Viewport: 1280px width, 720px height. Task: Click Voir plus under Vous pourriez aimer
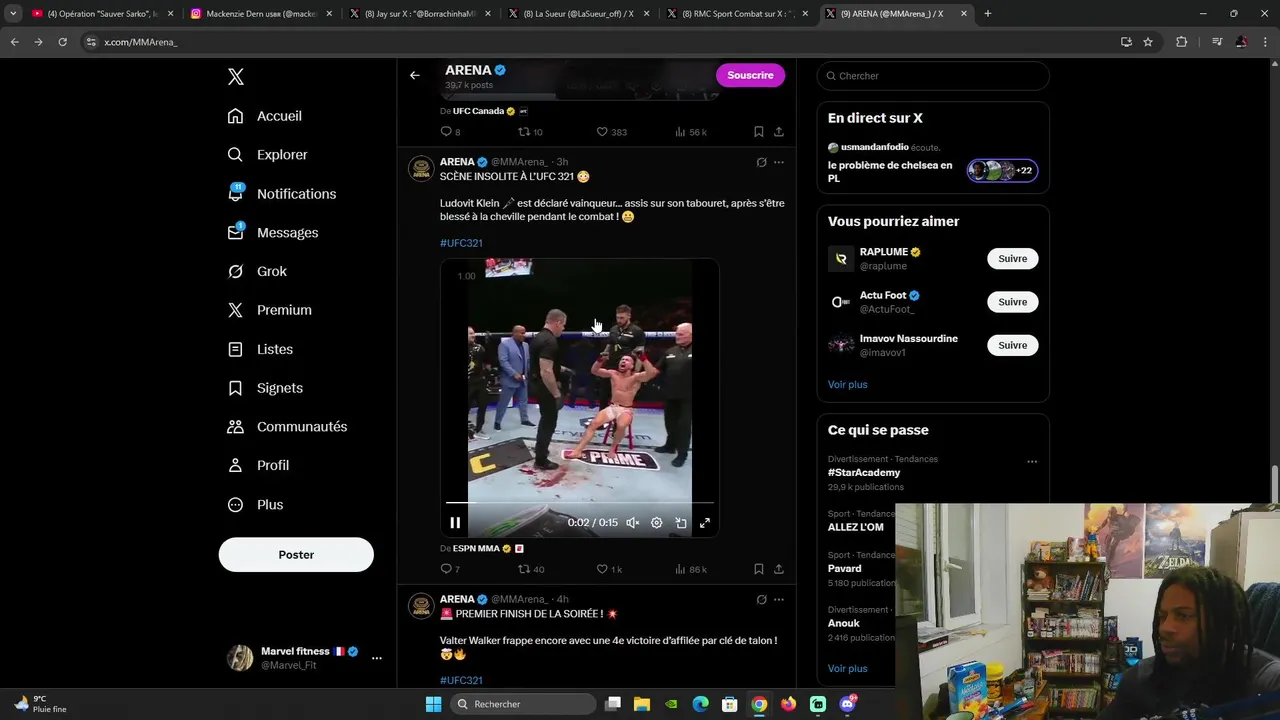pyautogui.click(x=847, y=385)
